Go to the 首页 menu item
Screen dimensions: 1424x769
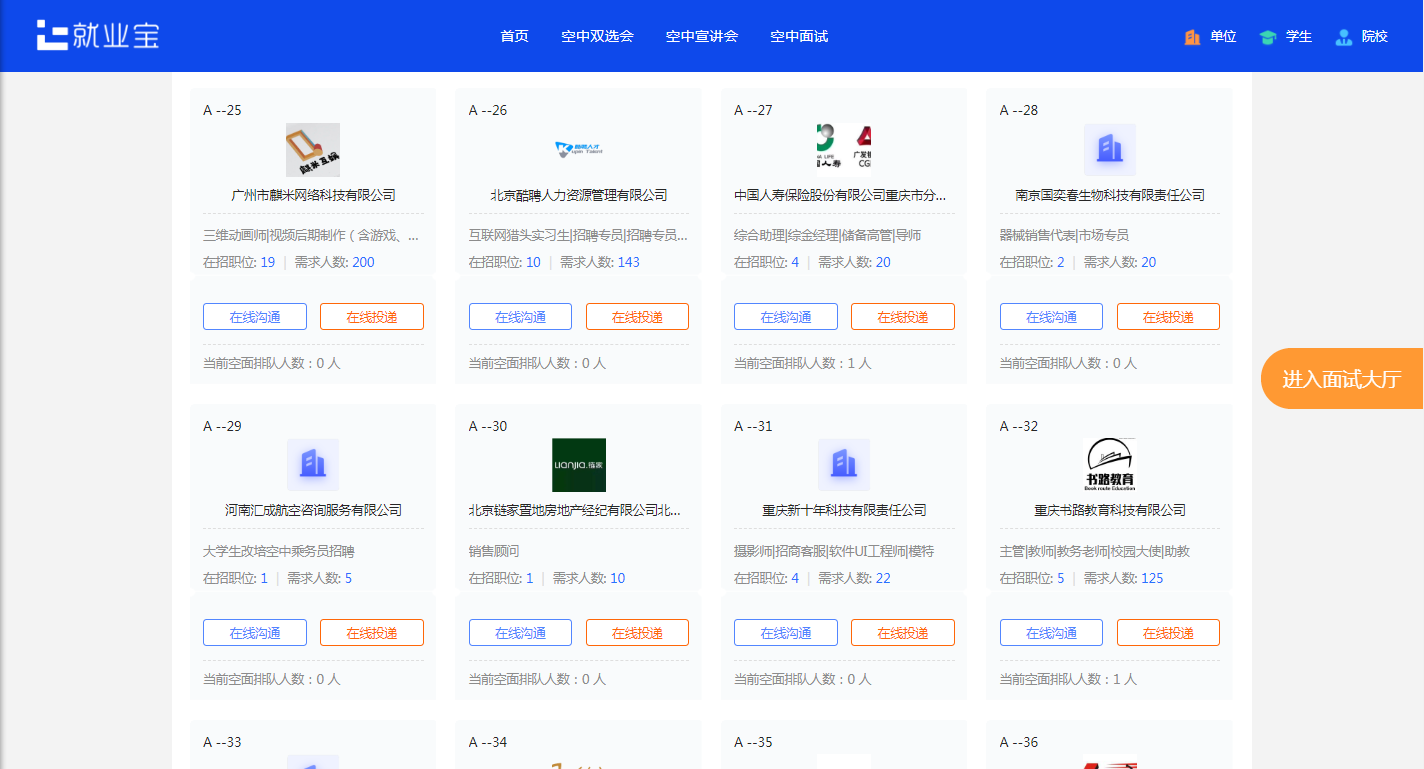click(x=514, y=36)
